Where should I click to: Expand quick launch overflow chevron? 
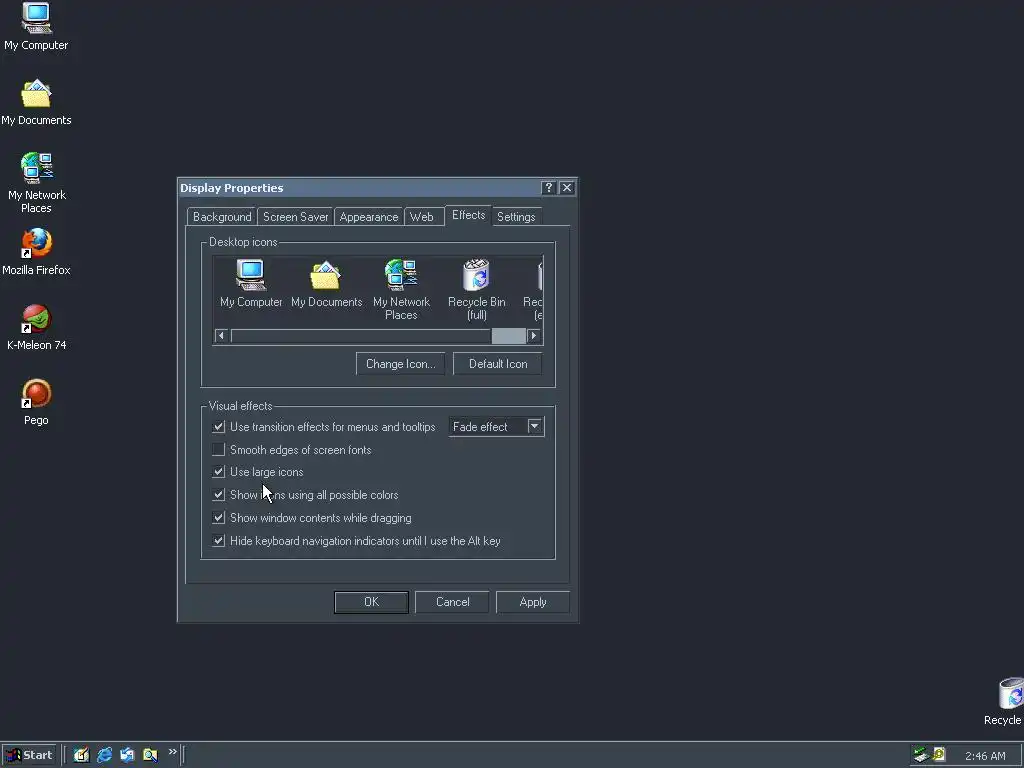172,752
